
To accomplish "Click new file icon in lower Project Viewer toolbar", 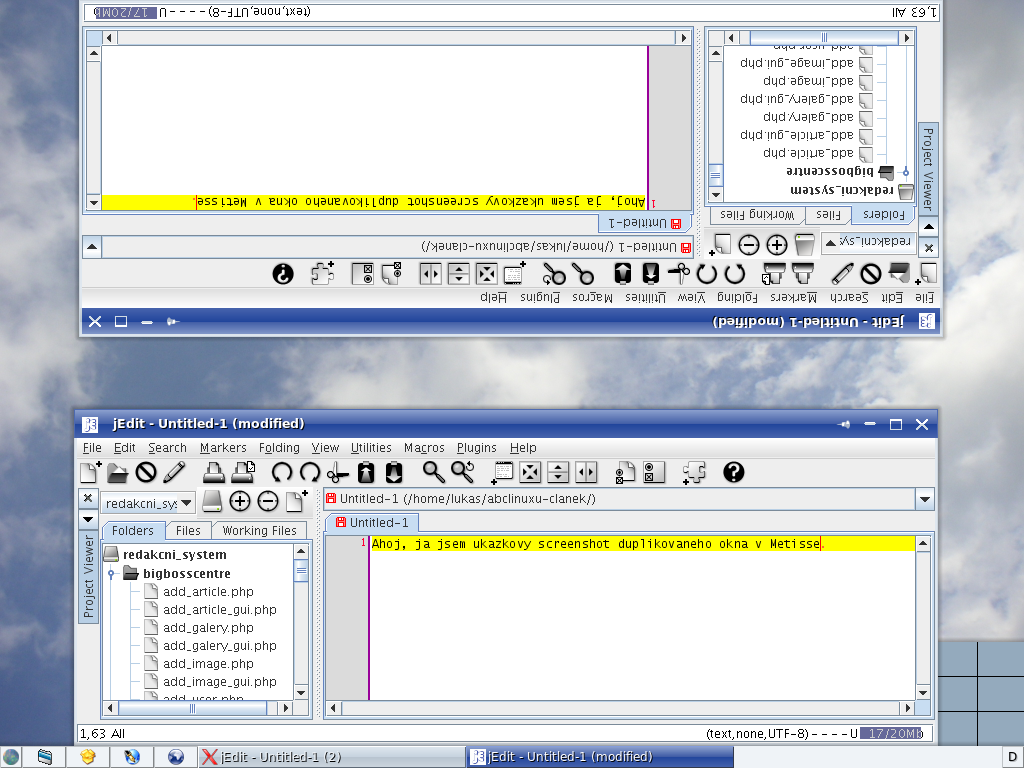I will click(x=296, y=502).
